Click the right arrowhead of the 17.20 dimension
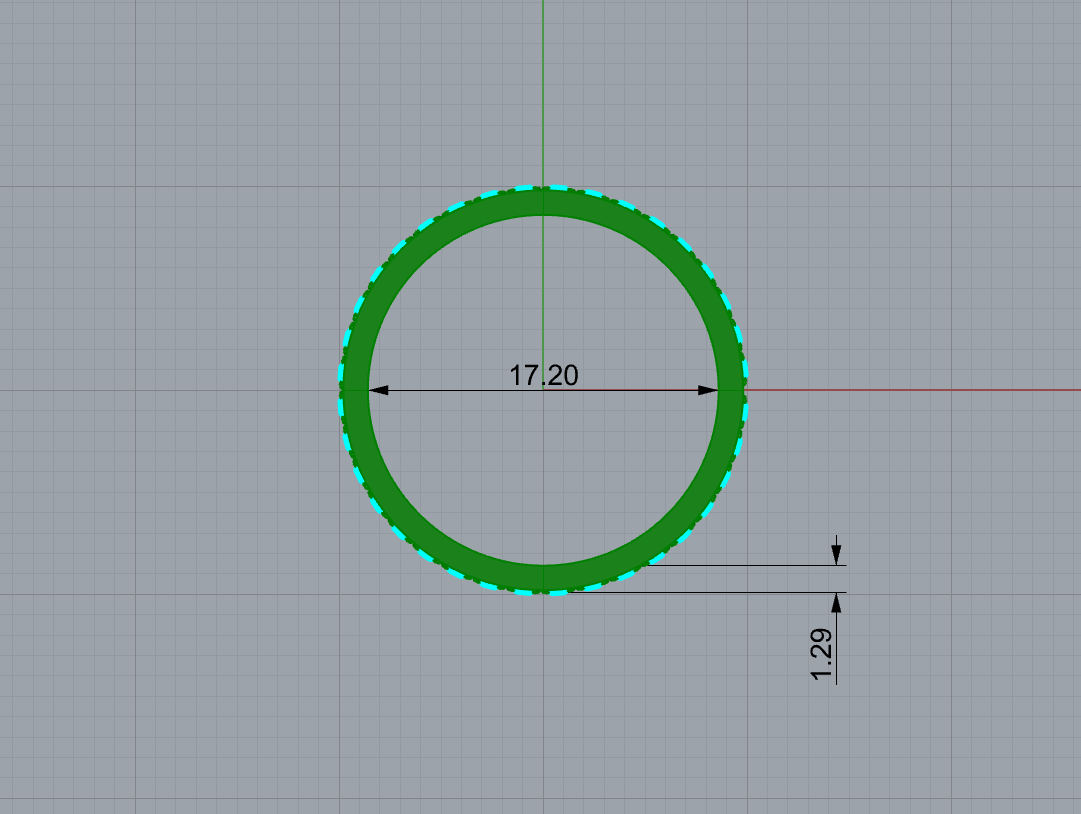The image size is (1081, 814). click(x=708, y=390)
